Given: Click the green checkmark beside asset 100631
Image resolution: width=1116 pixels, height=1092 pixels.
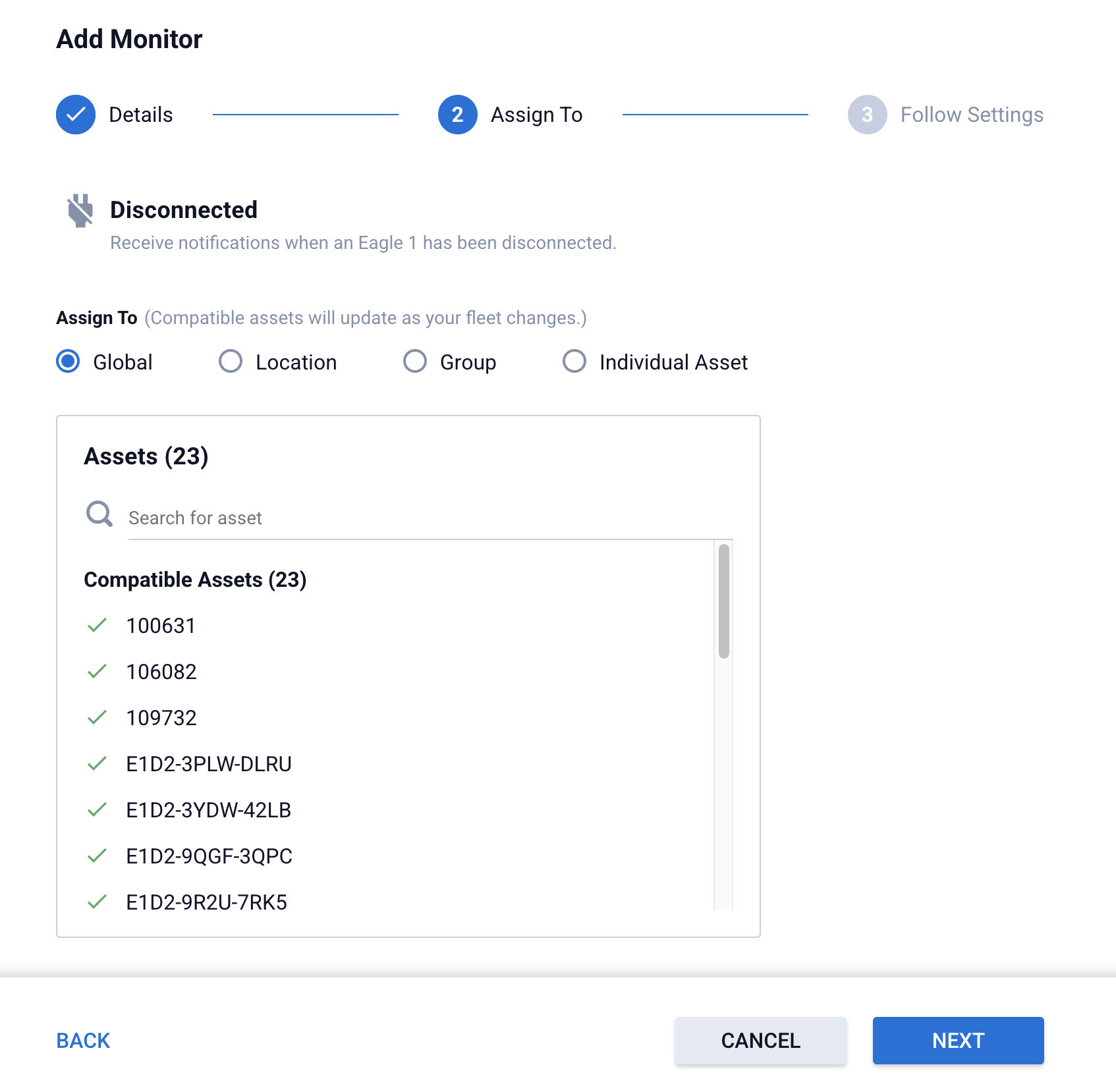Looking at the screenshot, I should (97, 626).
